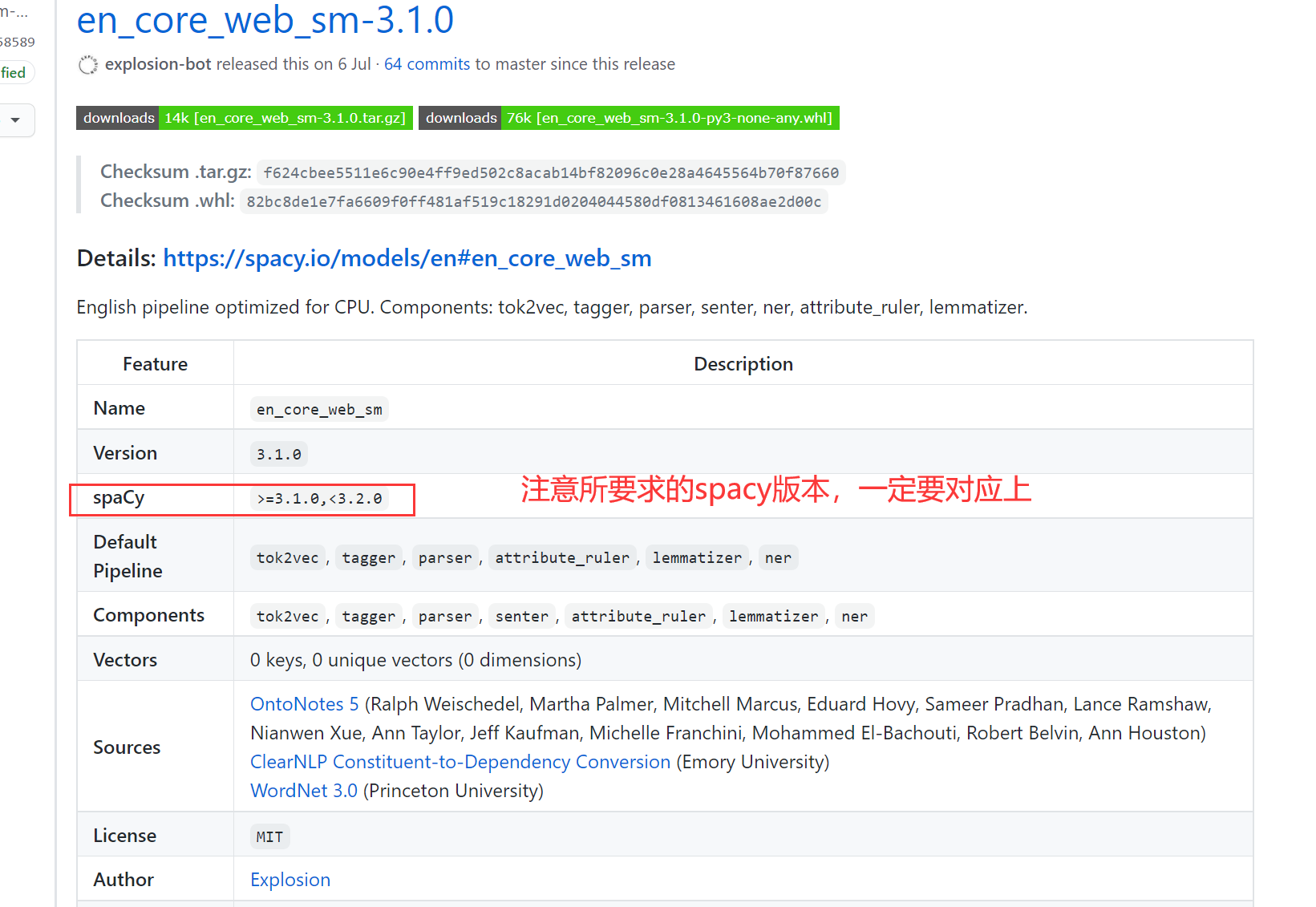Click the Name row label
This screenshot has height=907, width=1316.
point(119,408)
